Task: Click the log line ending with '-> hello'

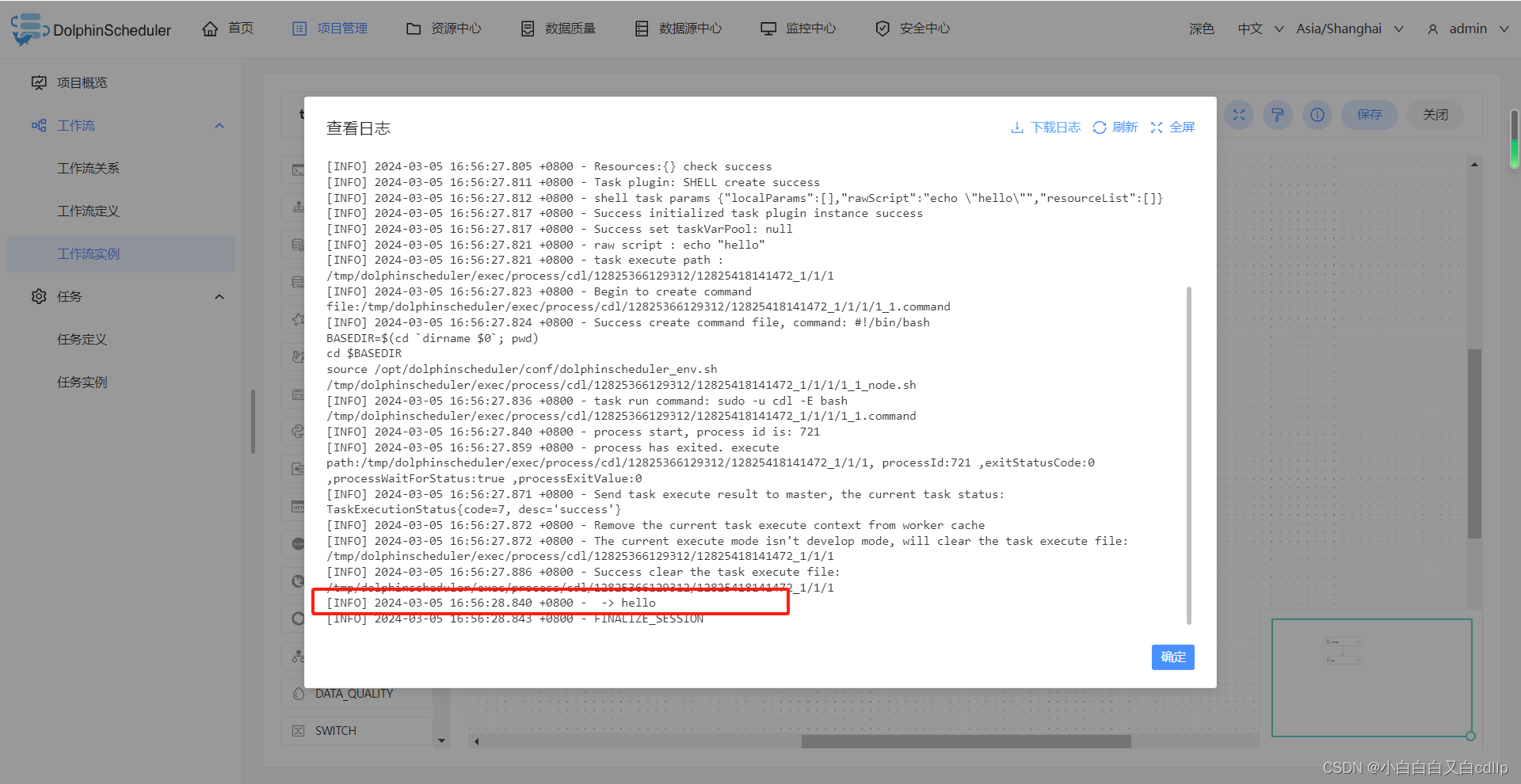Action: [x=491, y=603]
